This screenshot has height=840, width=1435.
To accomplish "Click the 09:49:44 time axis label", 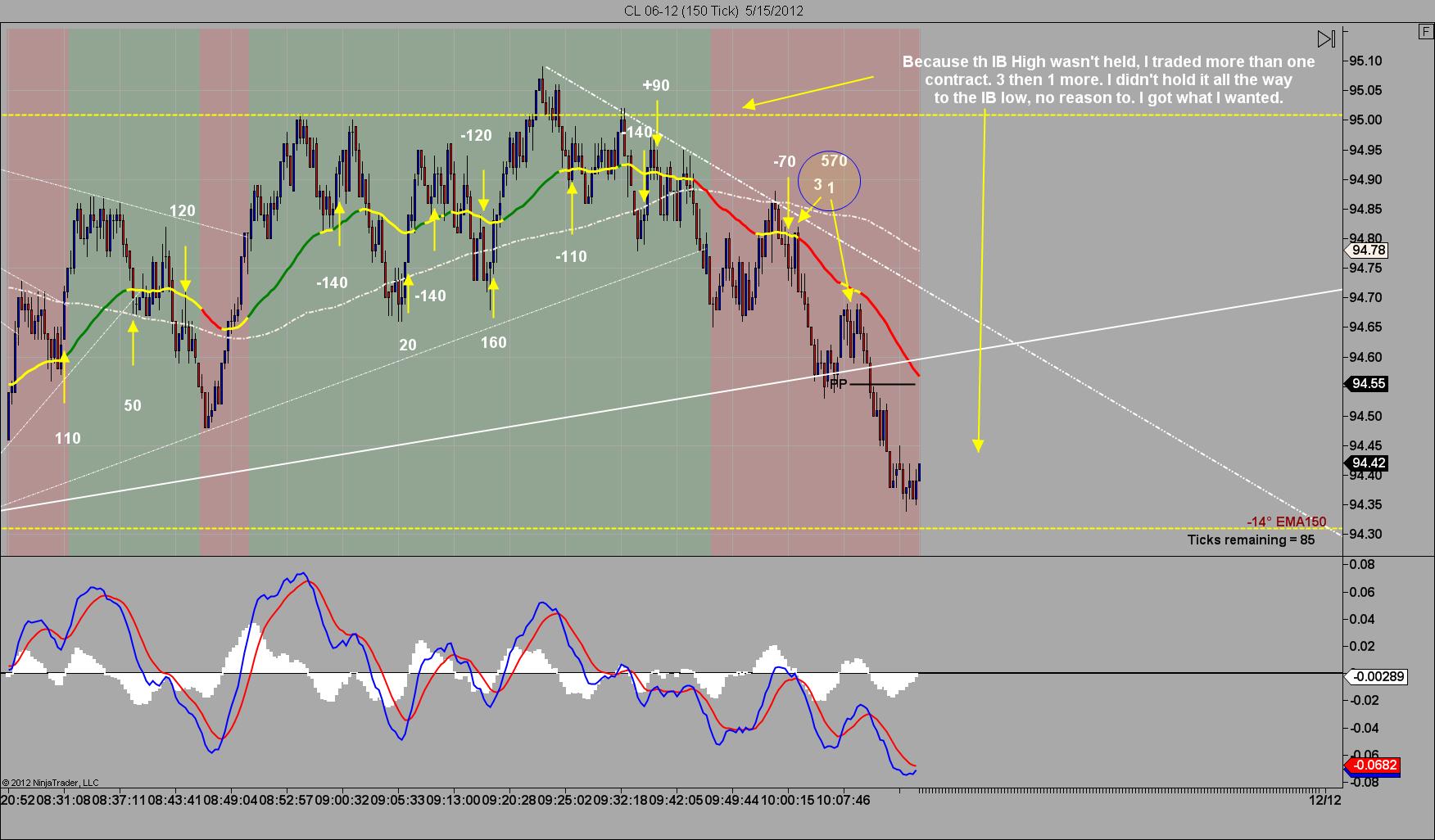I will click(x=733, y=800).
